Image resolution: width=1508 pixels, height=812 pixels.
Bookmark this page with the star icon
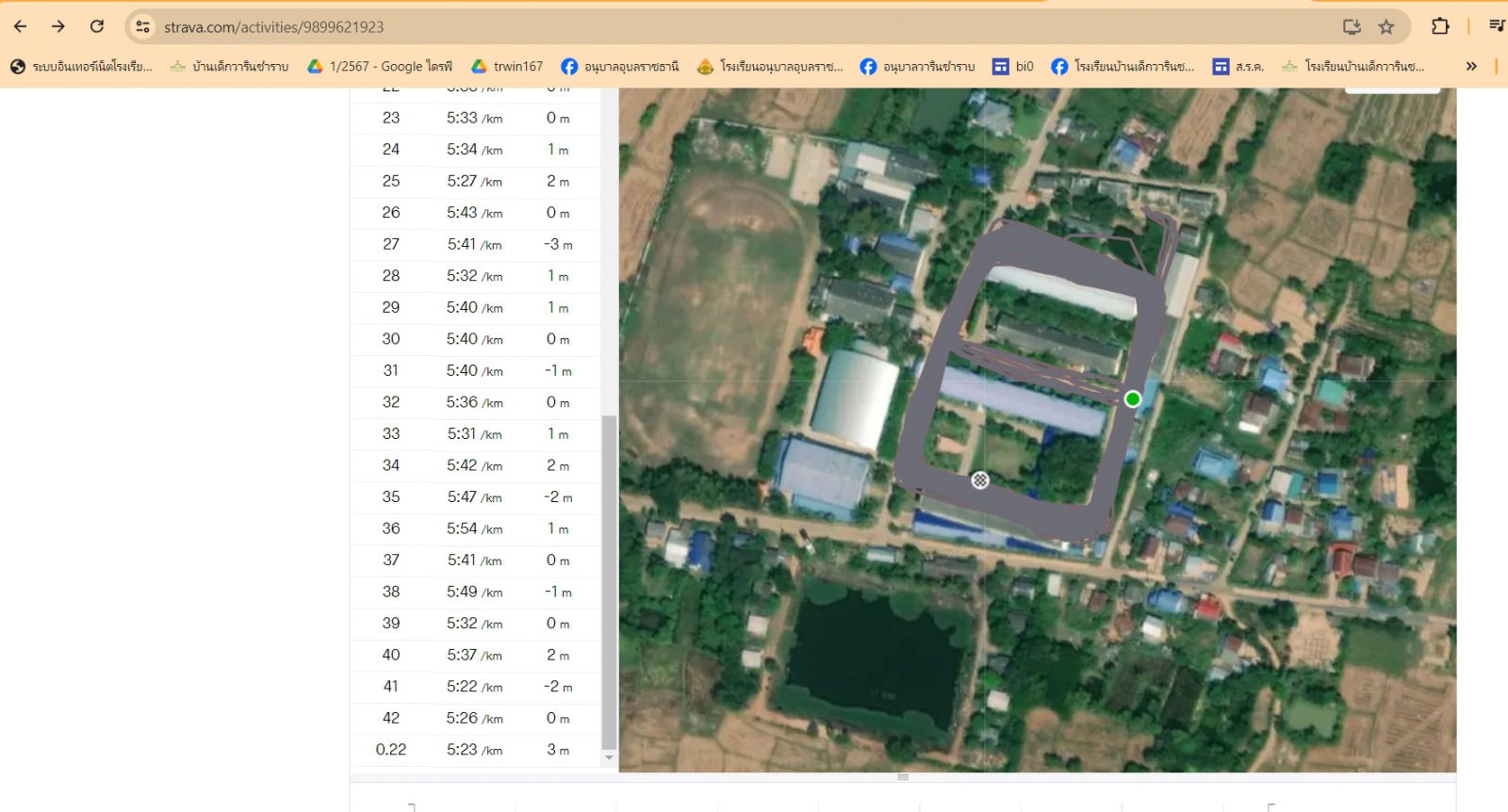coord(1385,26)
